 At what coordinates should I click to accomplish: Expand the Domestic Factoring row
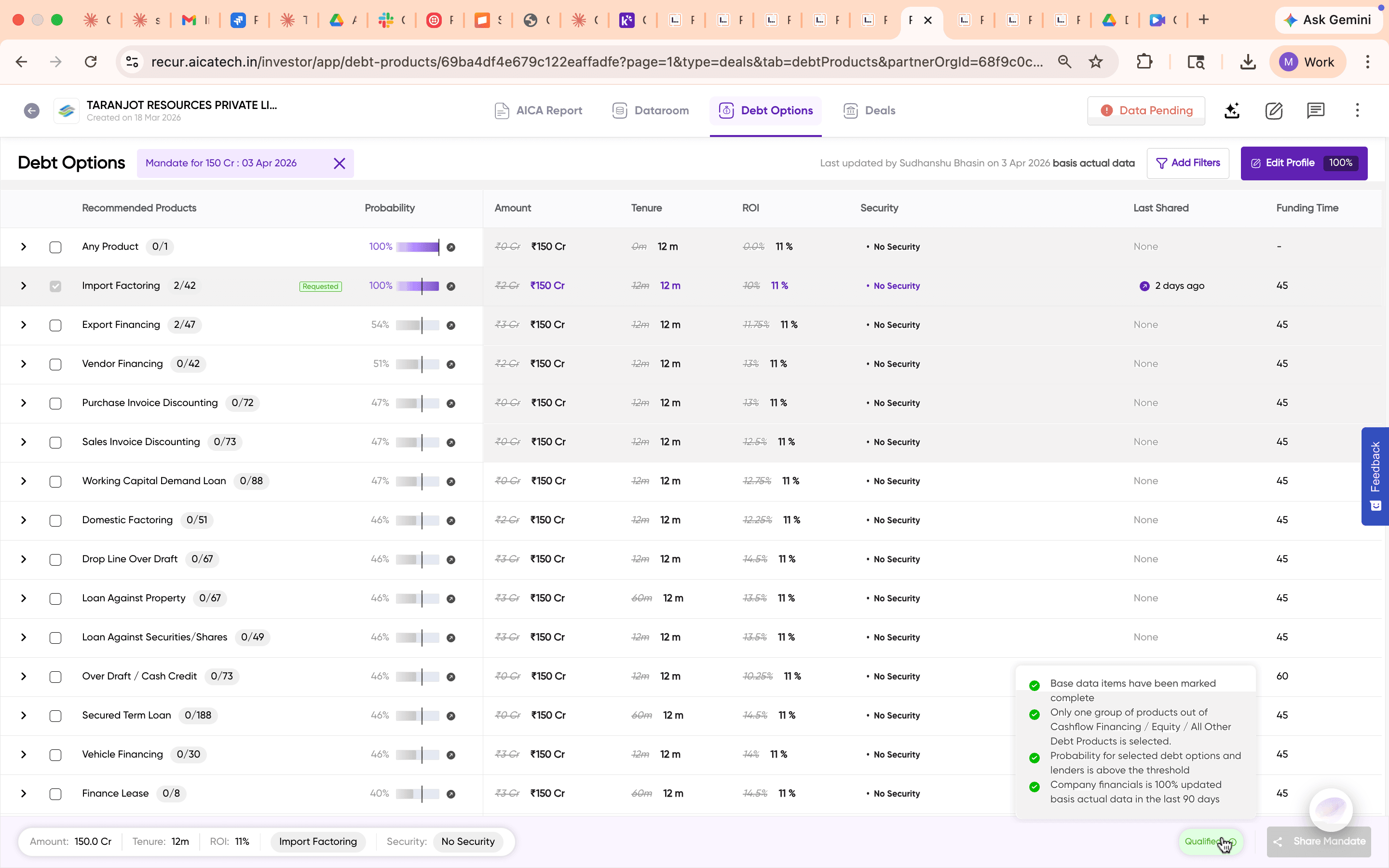(x=24, y=520)
